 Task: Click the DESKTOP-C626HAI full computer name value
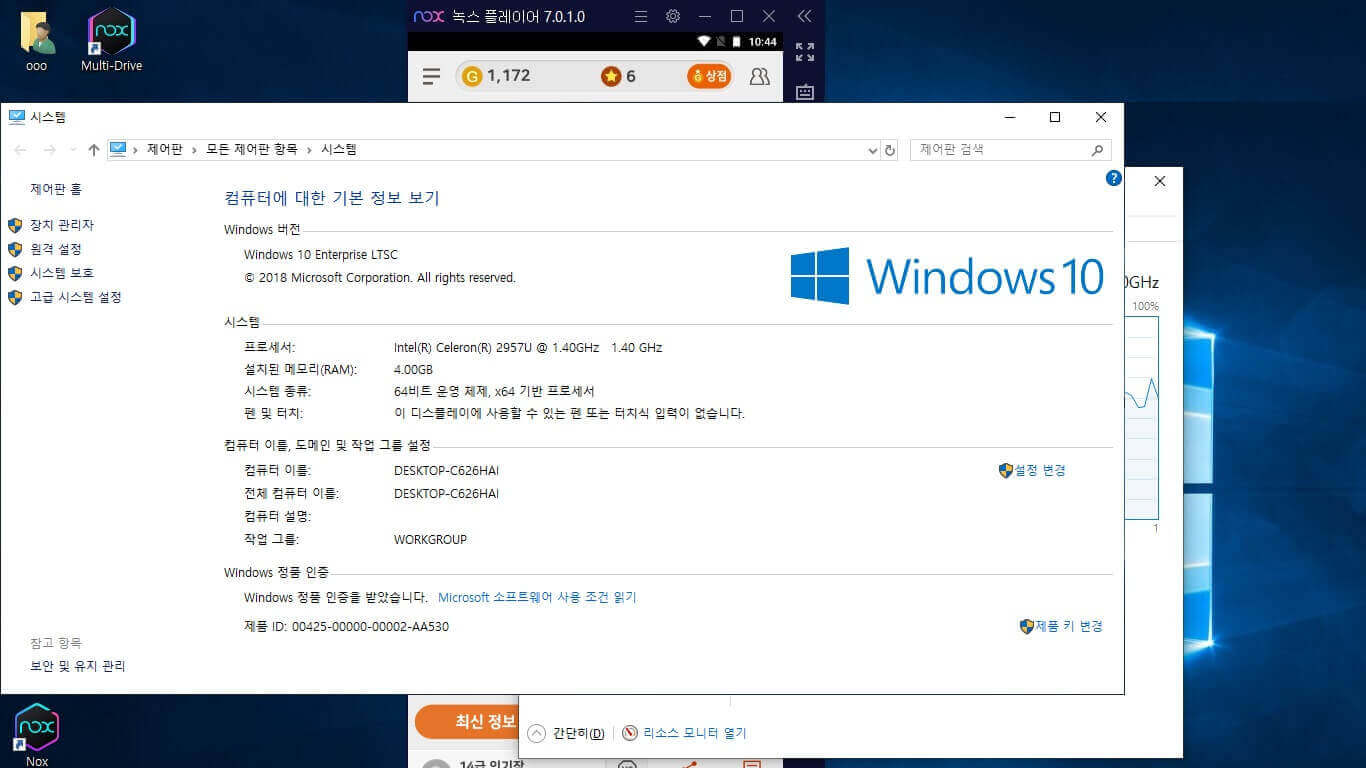tap(446, 493)
